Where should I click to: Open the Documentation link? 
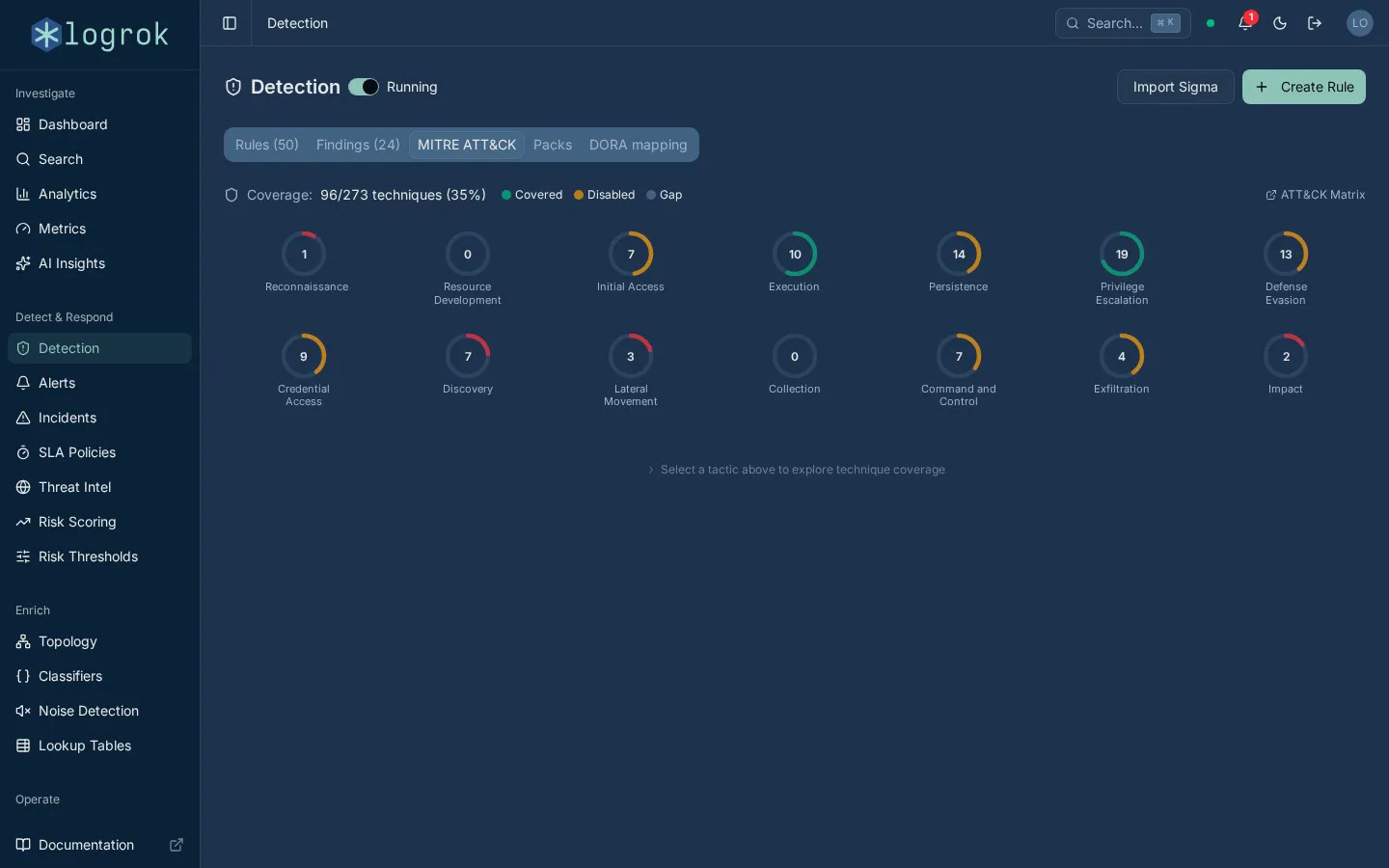[99, 845]
